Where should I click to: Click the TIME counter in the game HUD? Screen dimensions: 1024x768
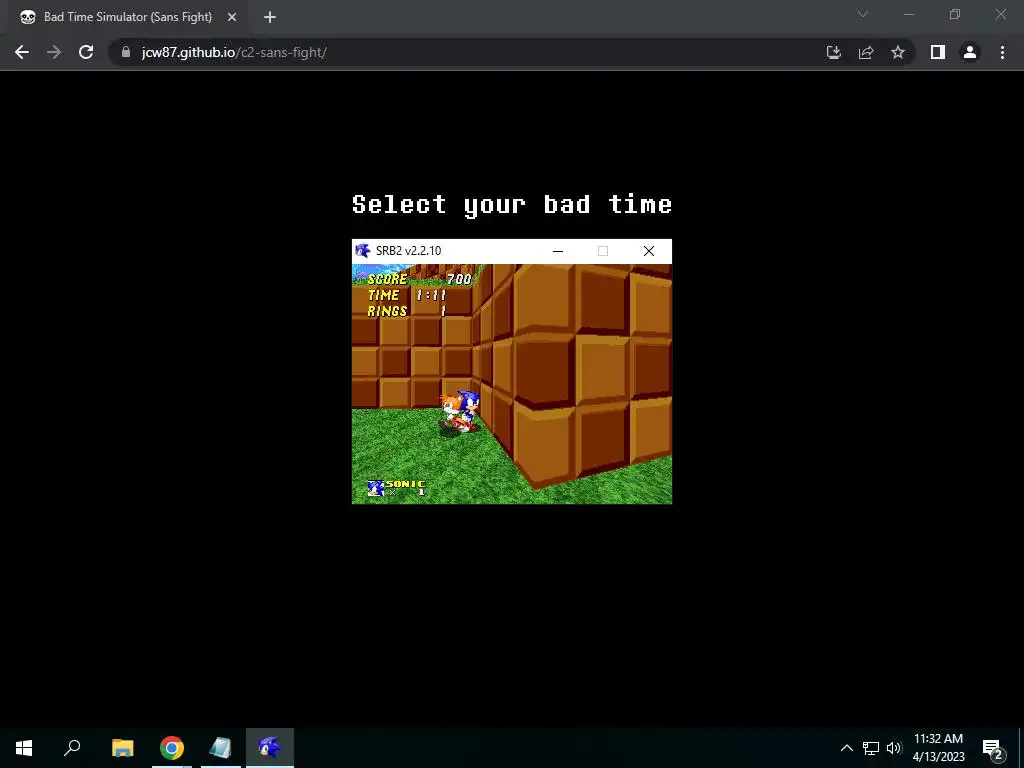point(407,295)
